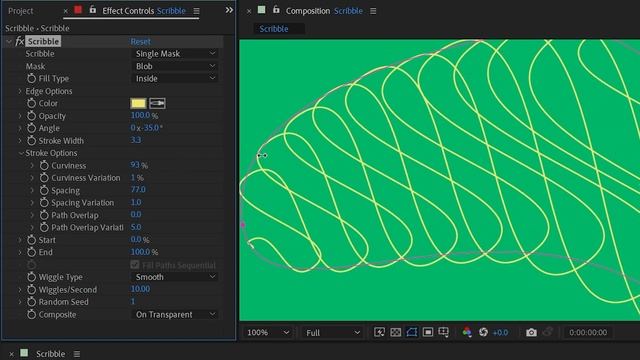
Task: Open the Composition panel menu
Action: tap(373, 11)
